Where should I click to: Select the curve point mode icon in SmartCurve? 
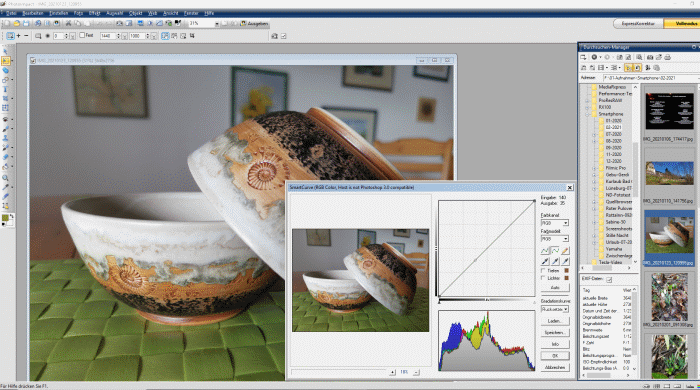click(x=545, y=250)
